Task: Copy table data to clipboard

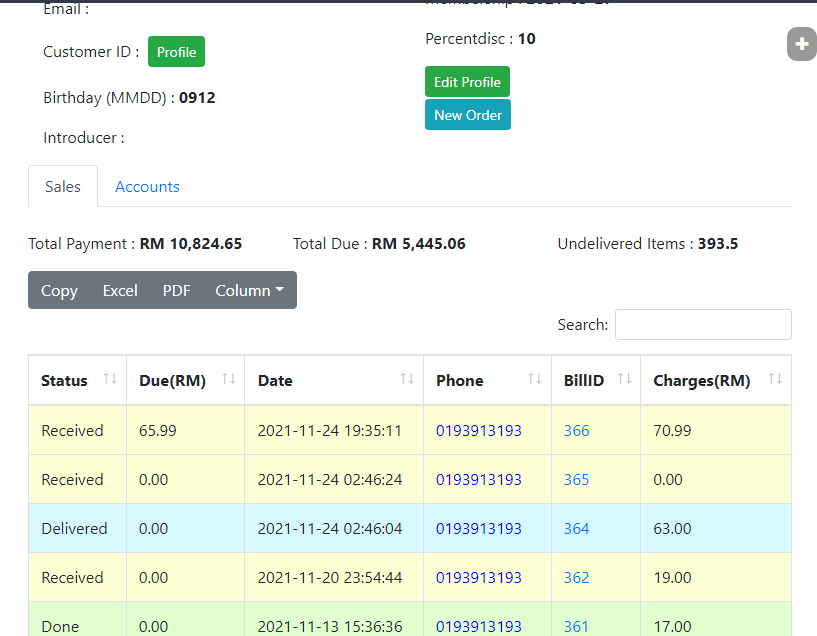Action: [x=59, y=290]
